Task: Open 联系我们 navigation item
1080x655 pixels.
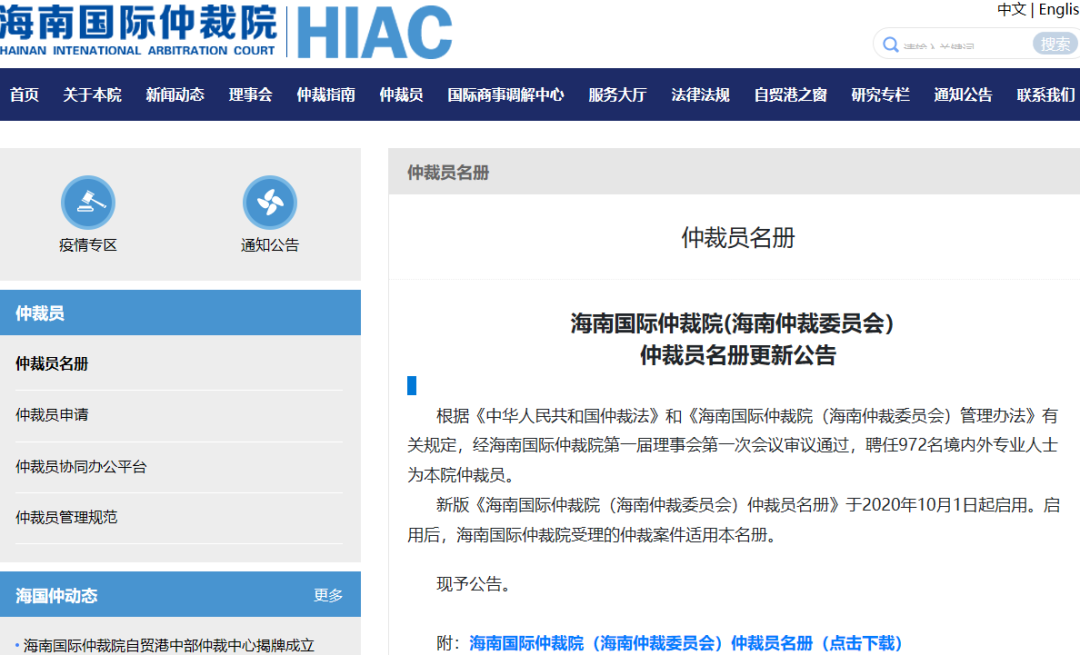Action: pos(1046,95)
